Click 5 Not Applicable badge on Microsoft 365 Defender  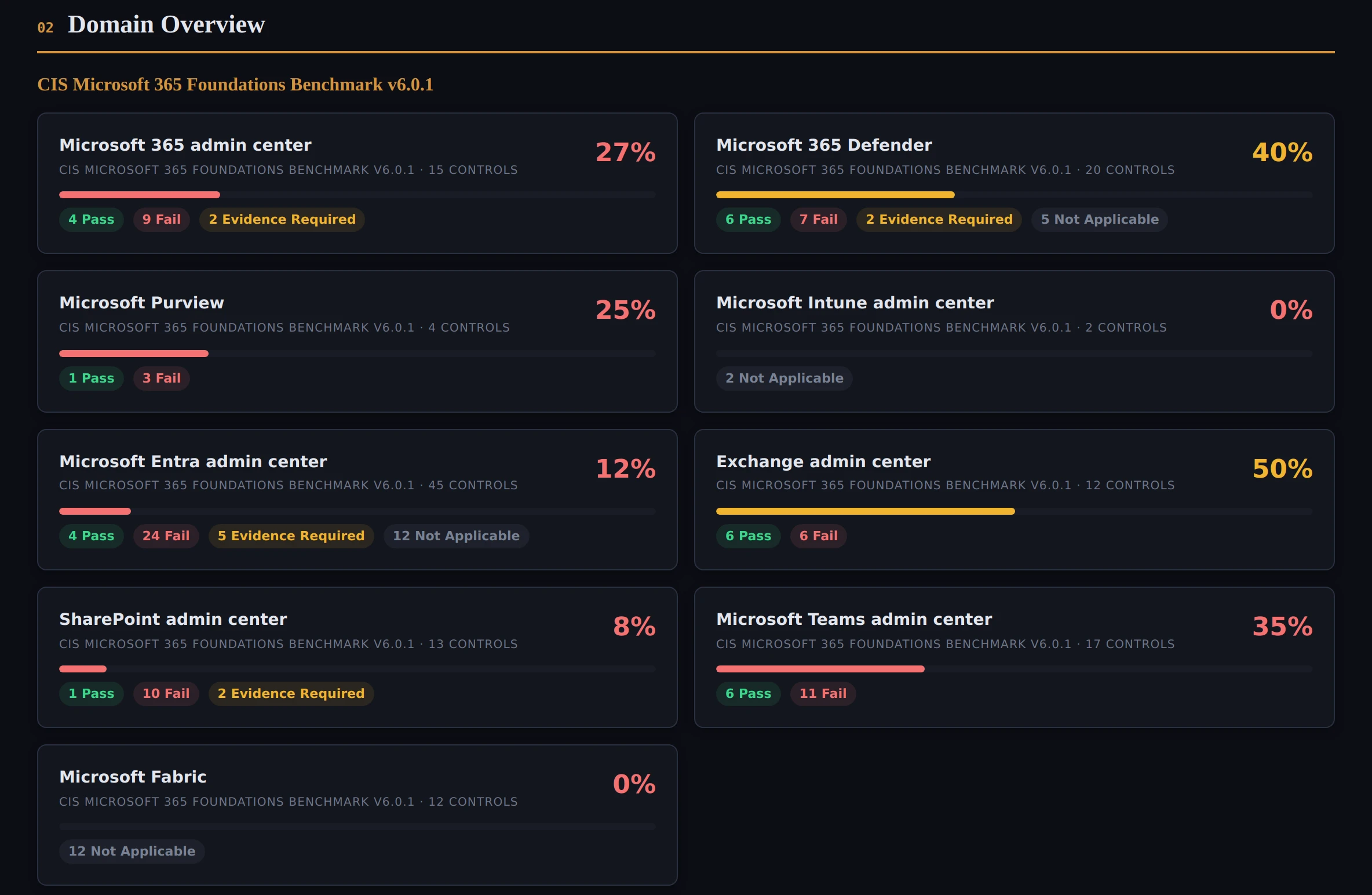pyautogui.click(x=1099, y=219)
